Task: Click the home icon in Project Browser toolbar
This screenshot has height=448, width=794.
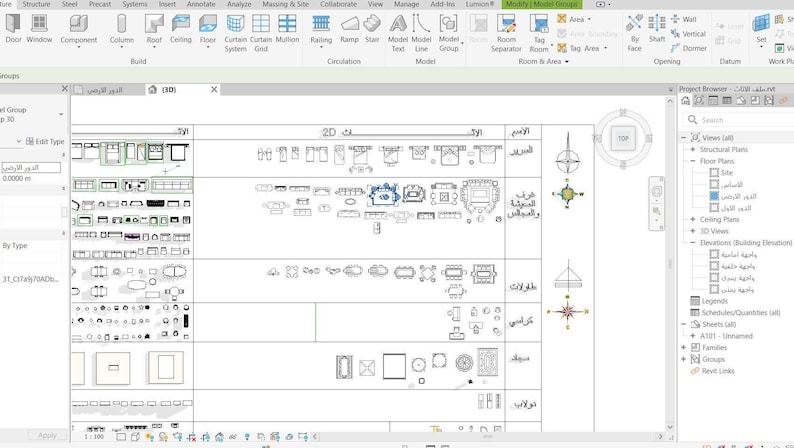Action: coord(685,100)
